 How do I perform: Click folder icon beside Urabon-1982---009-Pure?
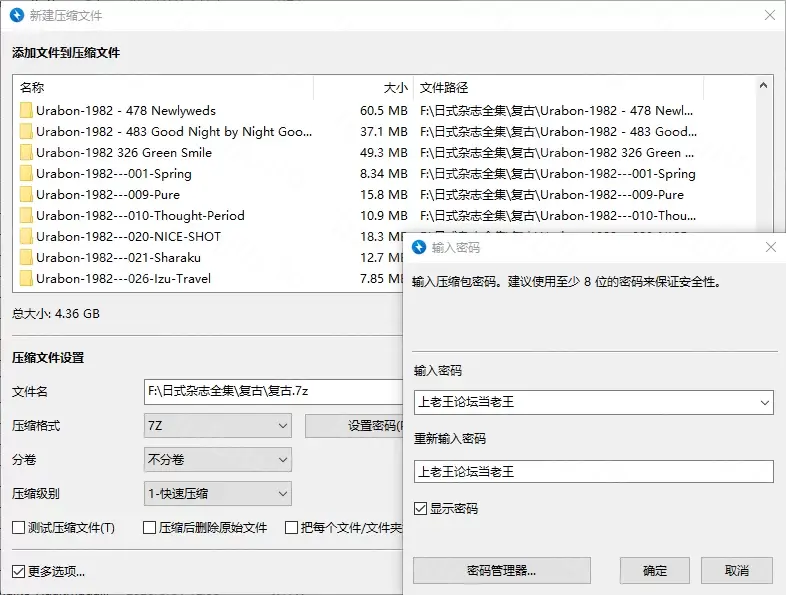pyautogui.click(x=26, y=195)
